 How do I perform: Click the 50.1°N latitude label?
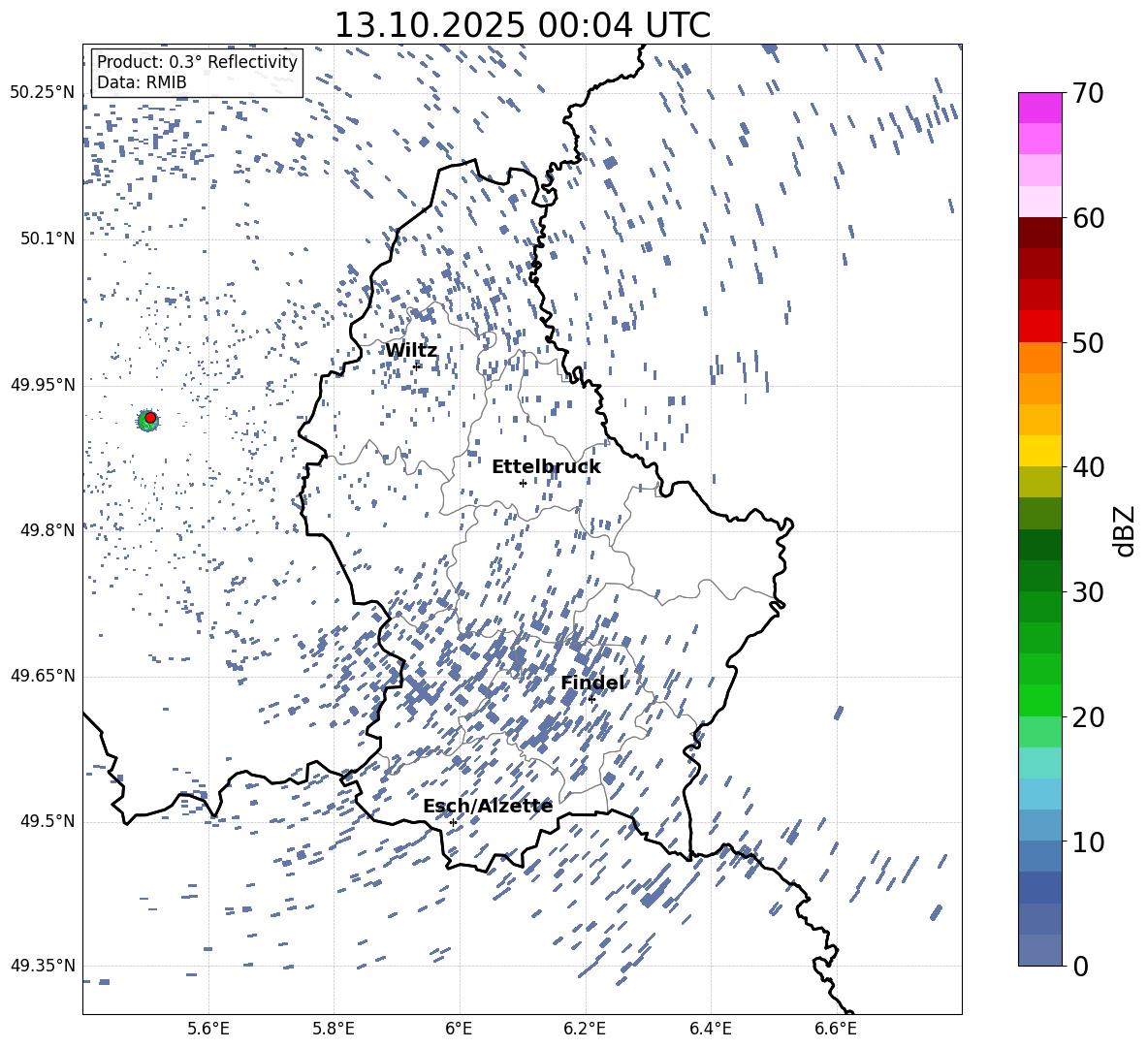47,238
